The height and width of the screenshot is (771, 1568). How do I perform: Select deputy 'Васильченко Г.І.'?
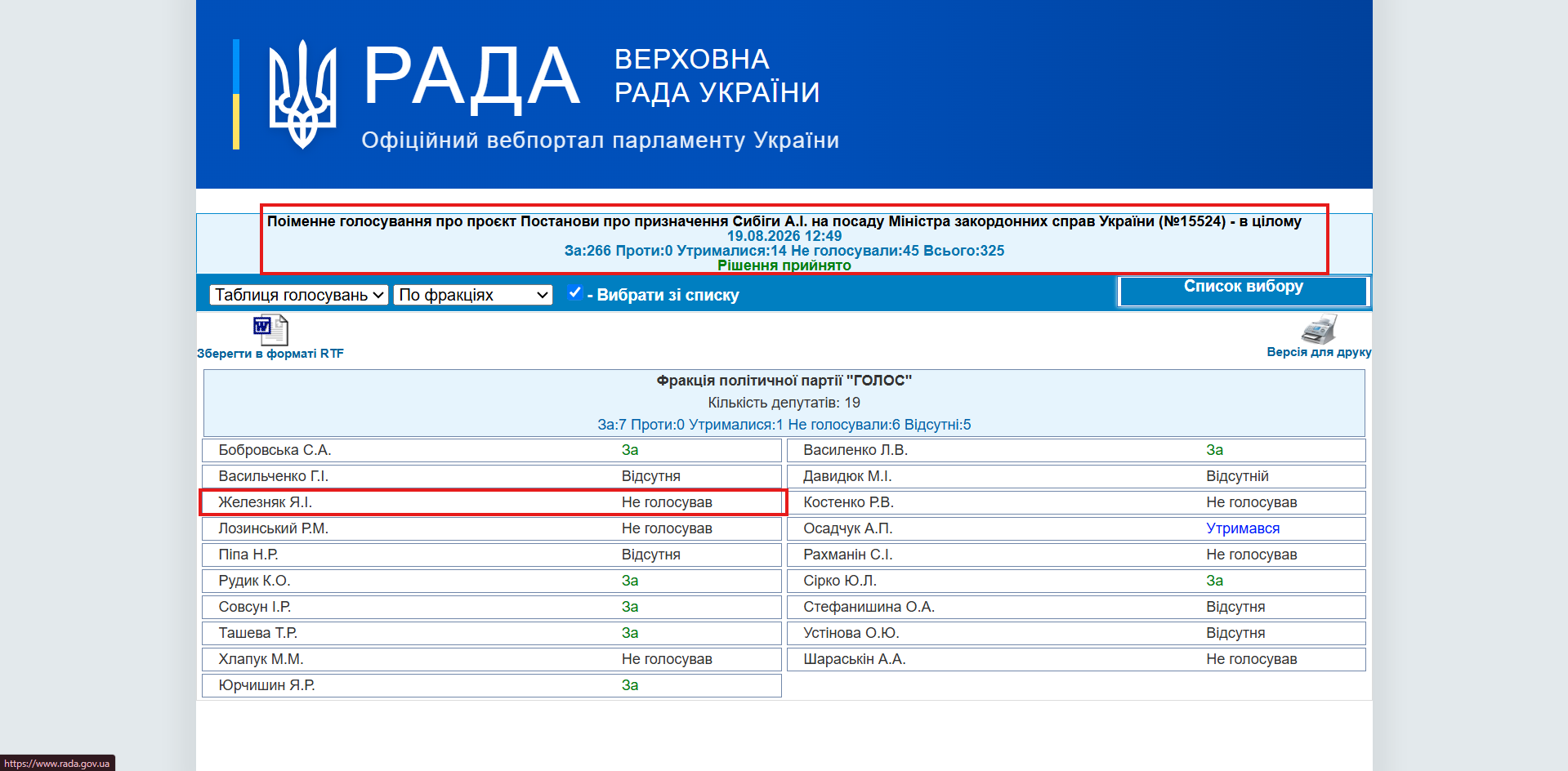(x=274, y=476)
